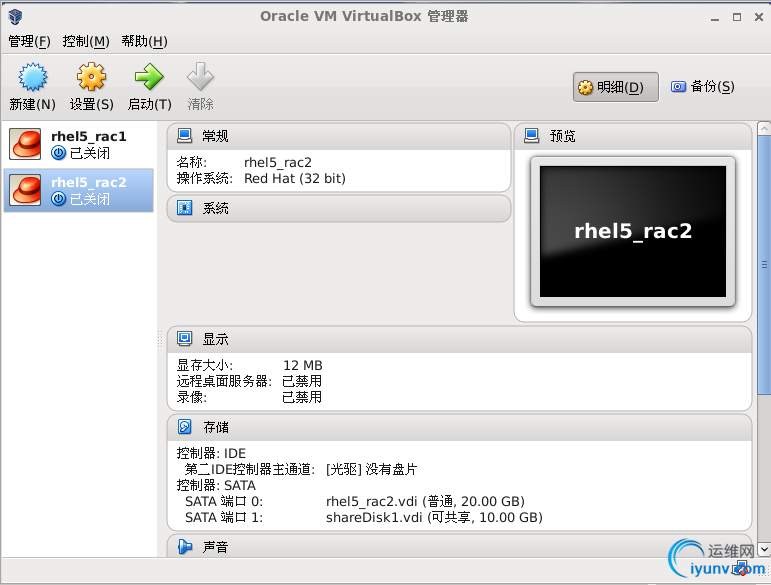Viewport: 771px width, 585px height.
Task: Click the 新建(N) new VM starburst icon
Action: [32, 77]
